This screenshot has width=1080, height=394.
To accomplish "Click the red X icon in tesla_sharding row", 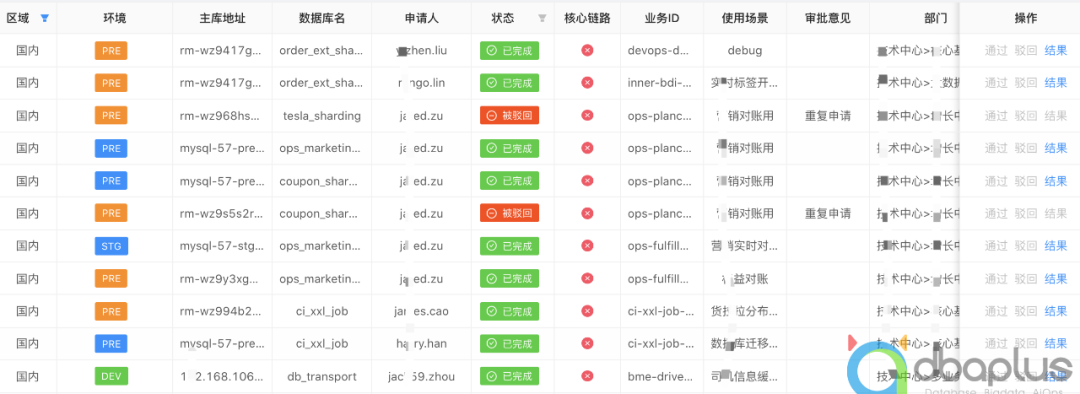I will pyautogui.click(x=587, y=116).
